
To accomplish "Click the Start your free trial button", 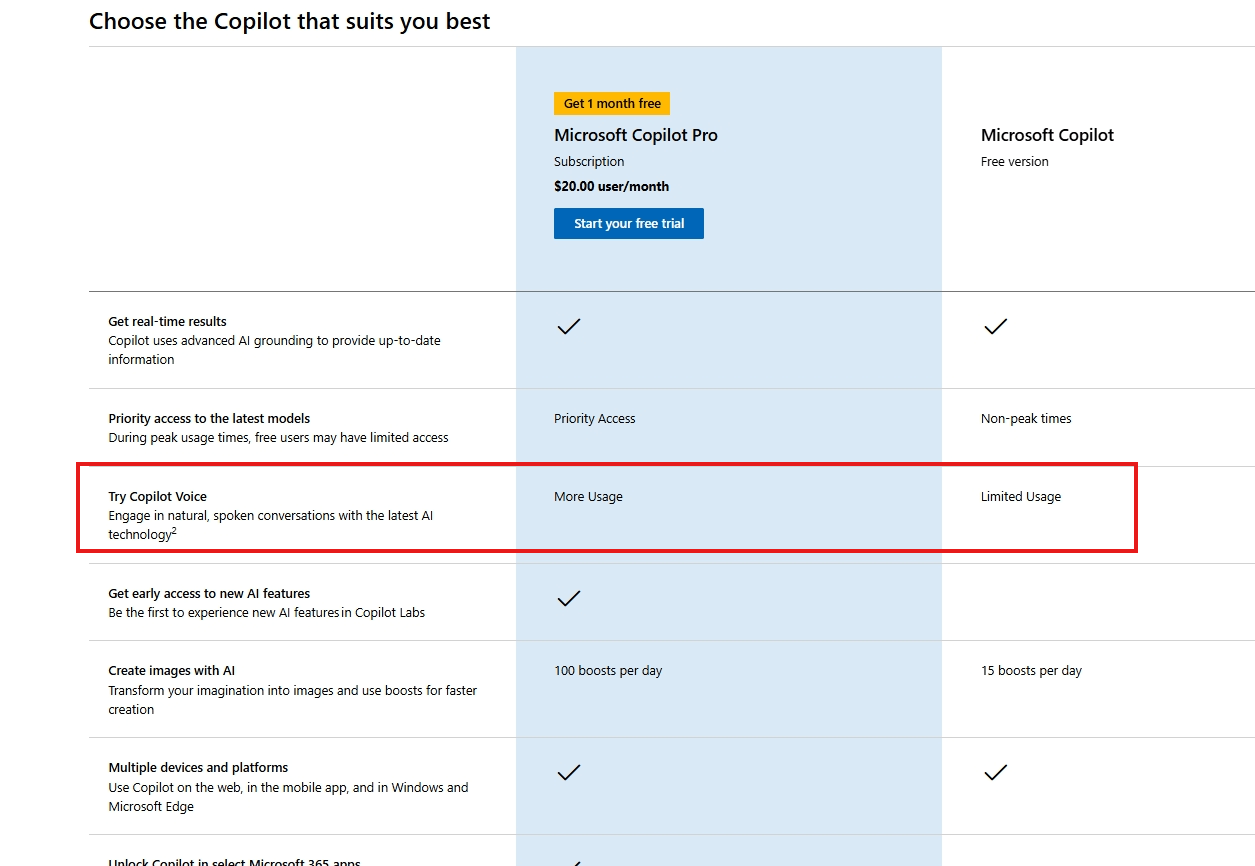I will click(x=629, y=224).
